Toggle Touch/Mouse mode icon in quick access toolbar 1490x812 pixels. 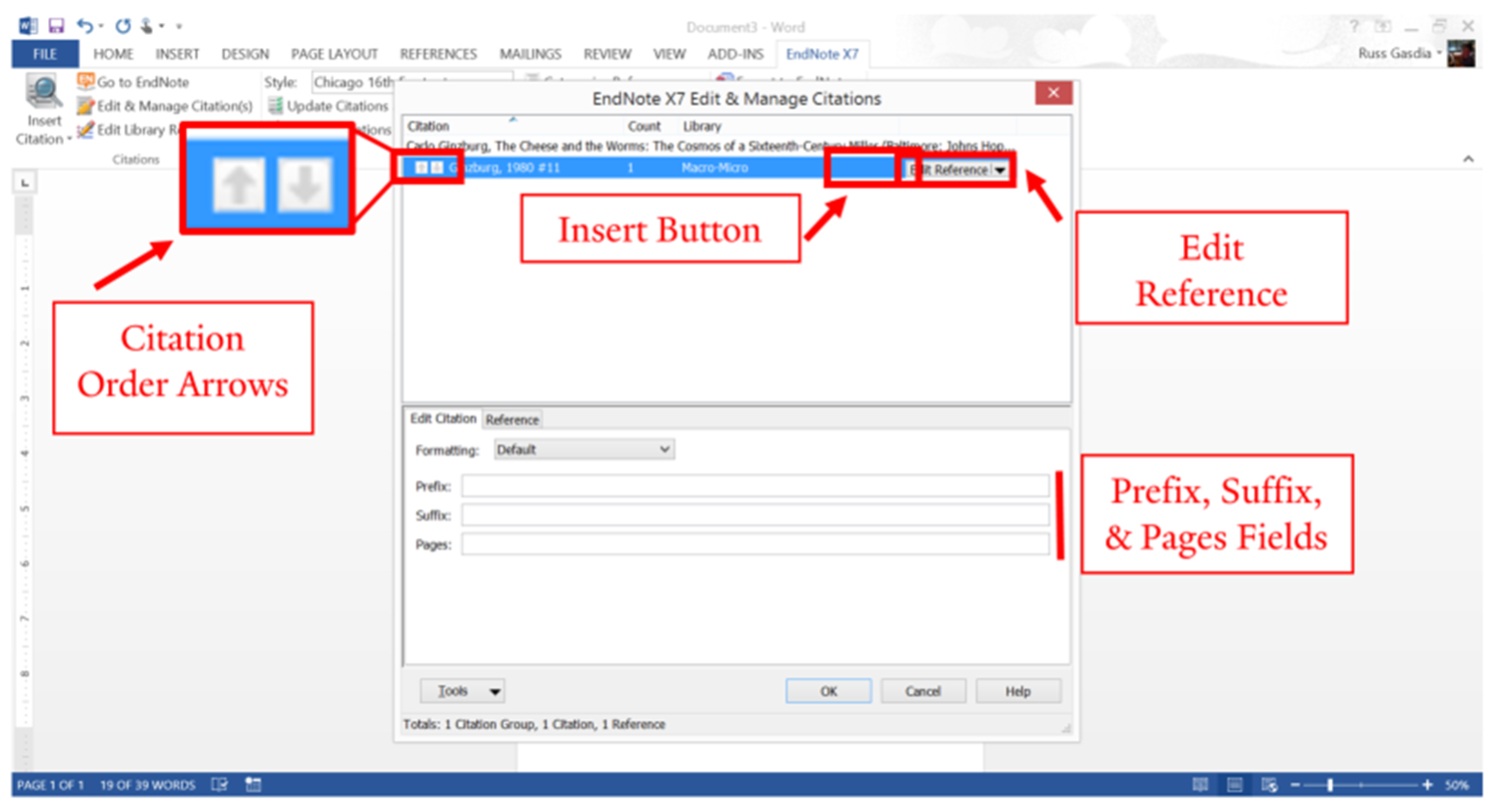pos(147,26)
